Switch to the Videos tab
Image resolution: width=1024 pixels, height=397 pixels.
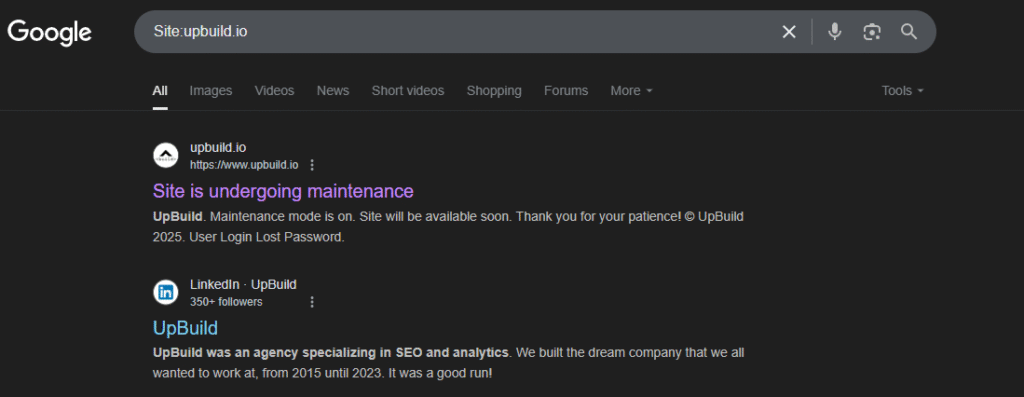click(x=274, y=91)
